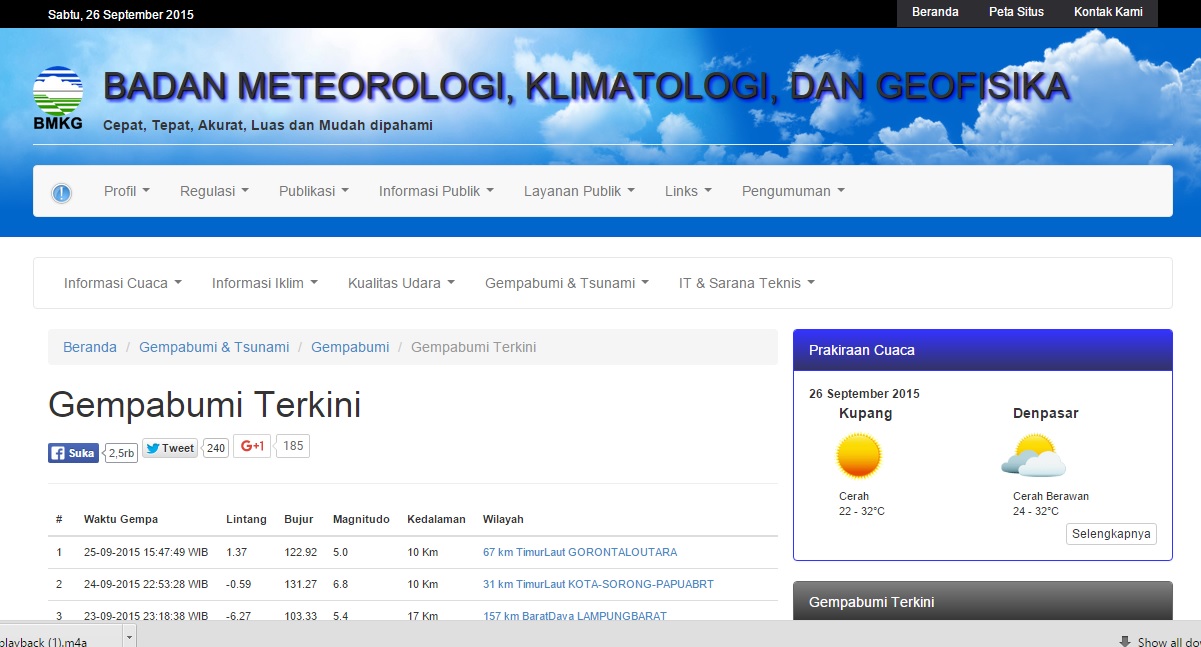Open Kontak Kami in the top bar
This screenshot has height=647, width=1201.
point(1108,12)
